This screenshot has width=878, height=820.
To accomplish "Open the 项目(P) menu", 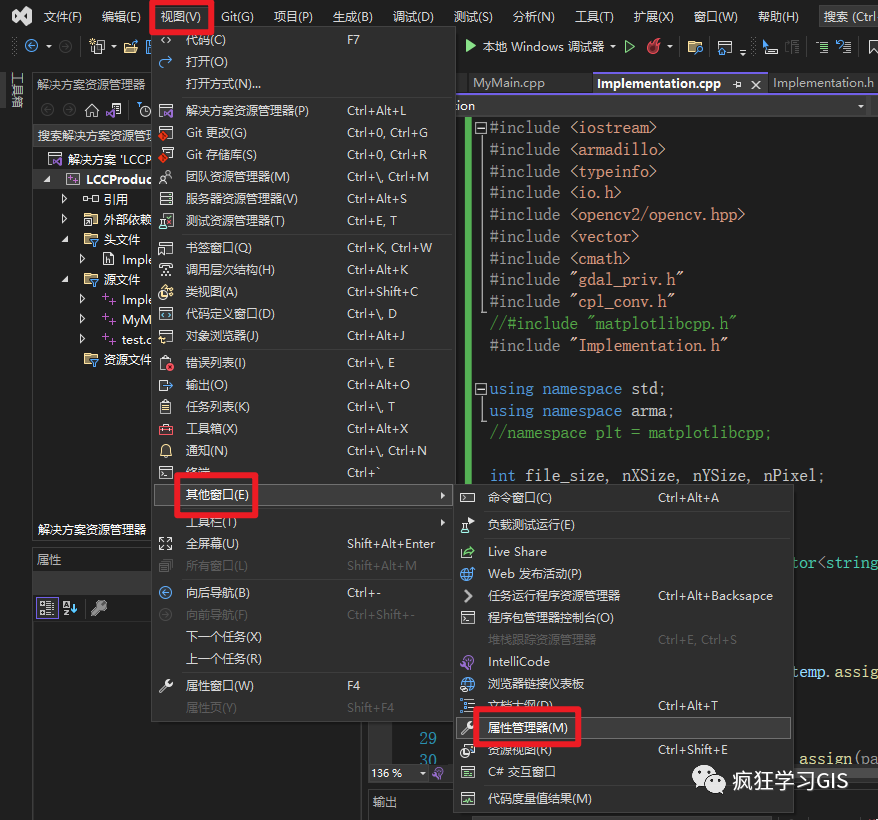I will coord(293,17).
